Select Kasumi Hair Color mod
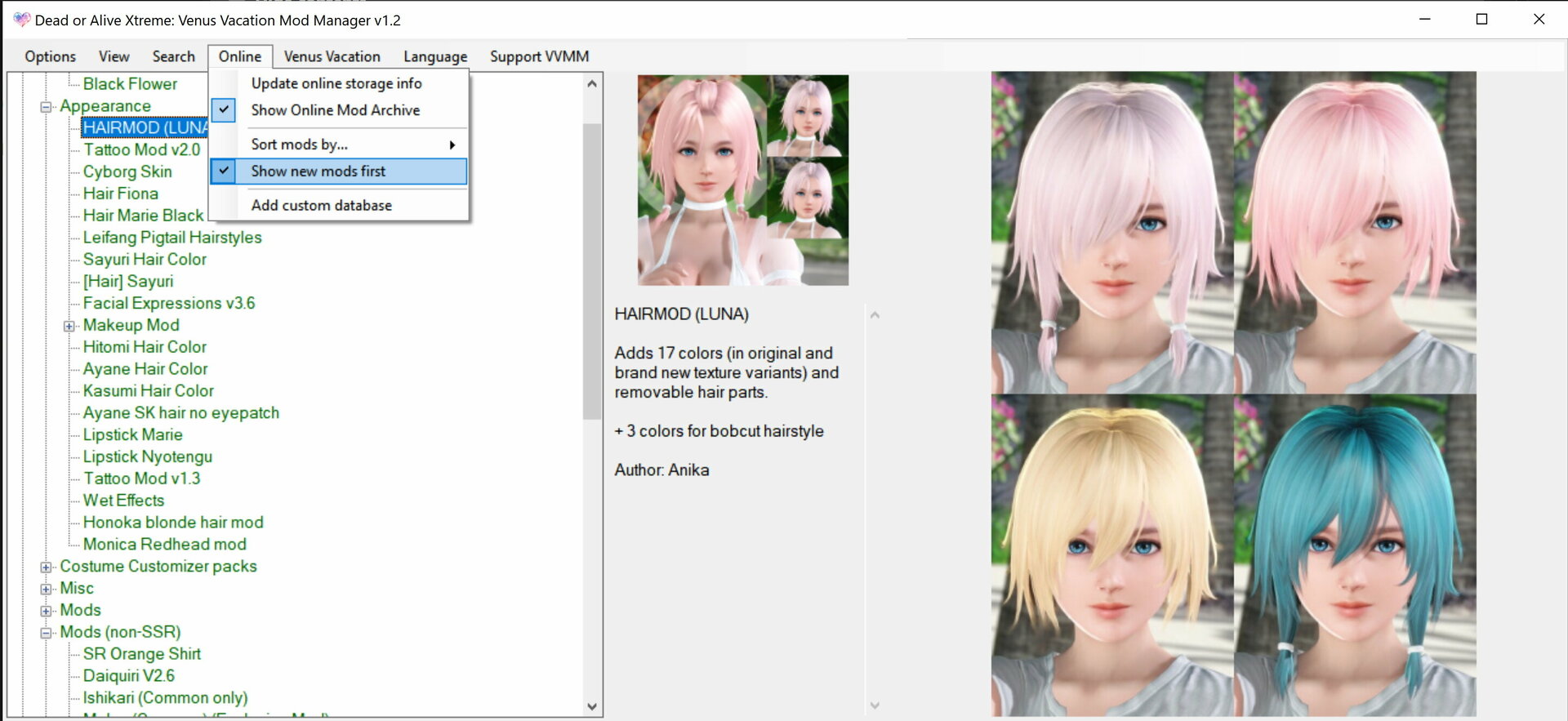Viewport: 1568px width, 721px height. click(x=148, y=391)
